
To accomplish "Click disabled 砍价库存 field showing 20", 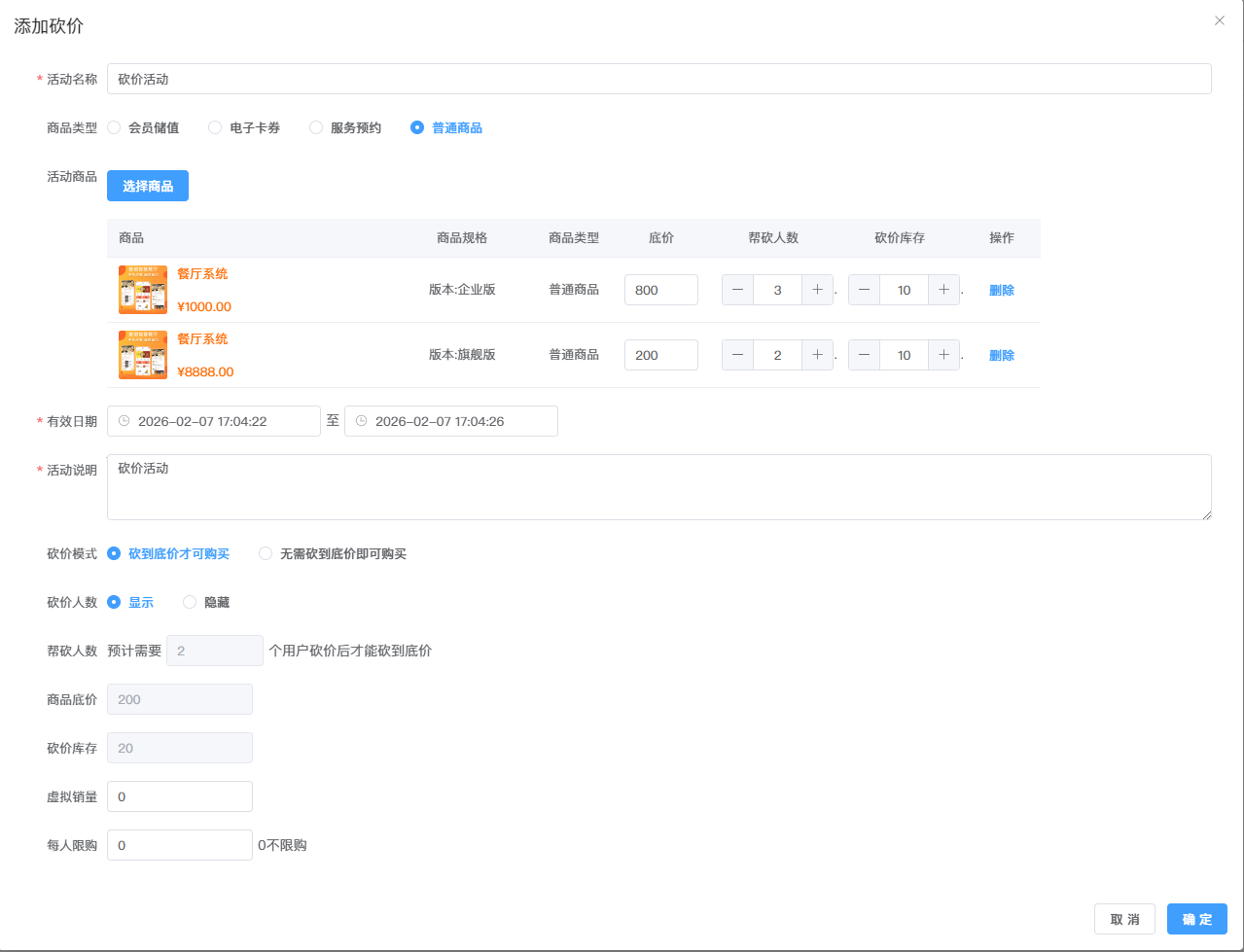I will 180,748.
